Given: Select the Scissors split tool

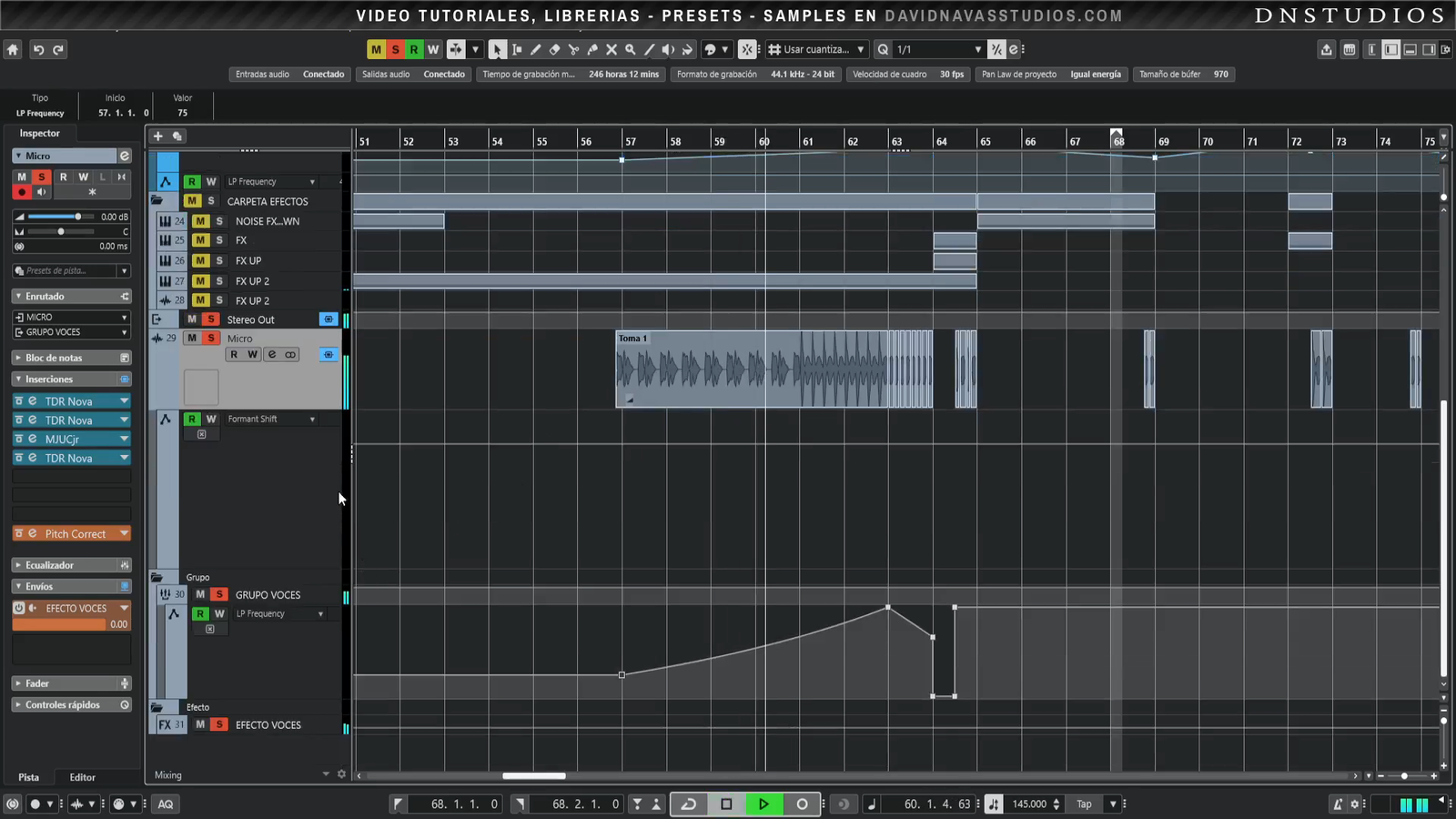Looking at the screenshot, I should coord(573,50).
